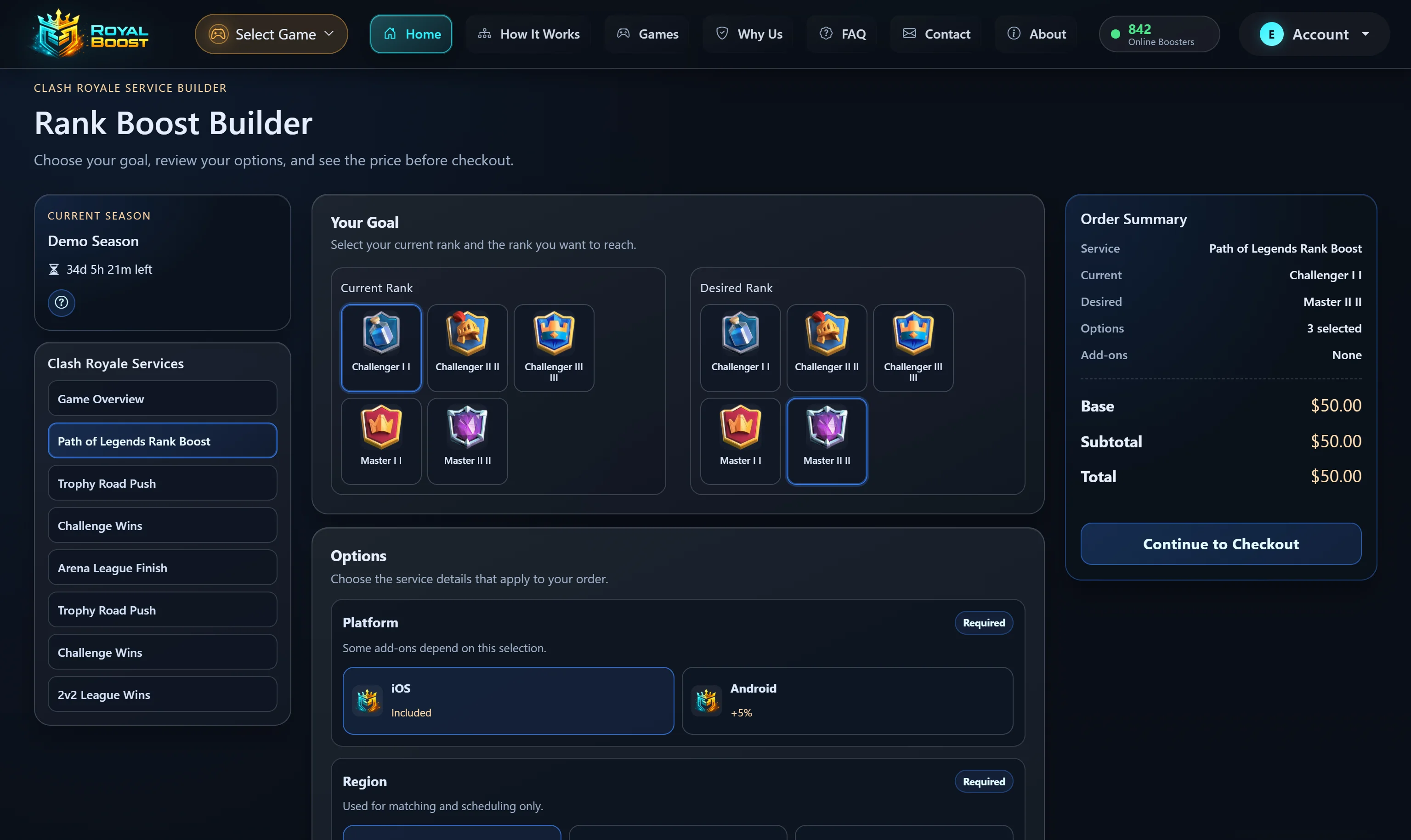Click the '3 selected' options value
Image resolution: width=1411 pixels, height=840 pixels.
pyautogui.click(x=1334, y=328)
